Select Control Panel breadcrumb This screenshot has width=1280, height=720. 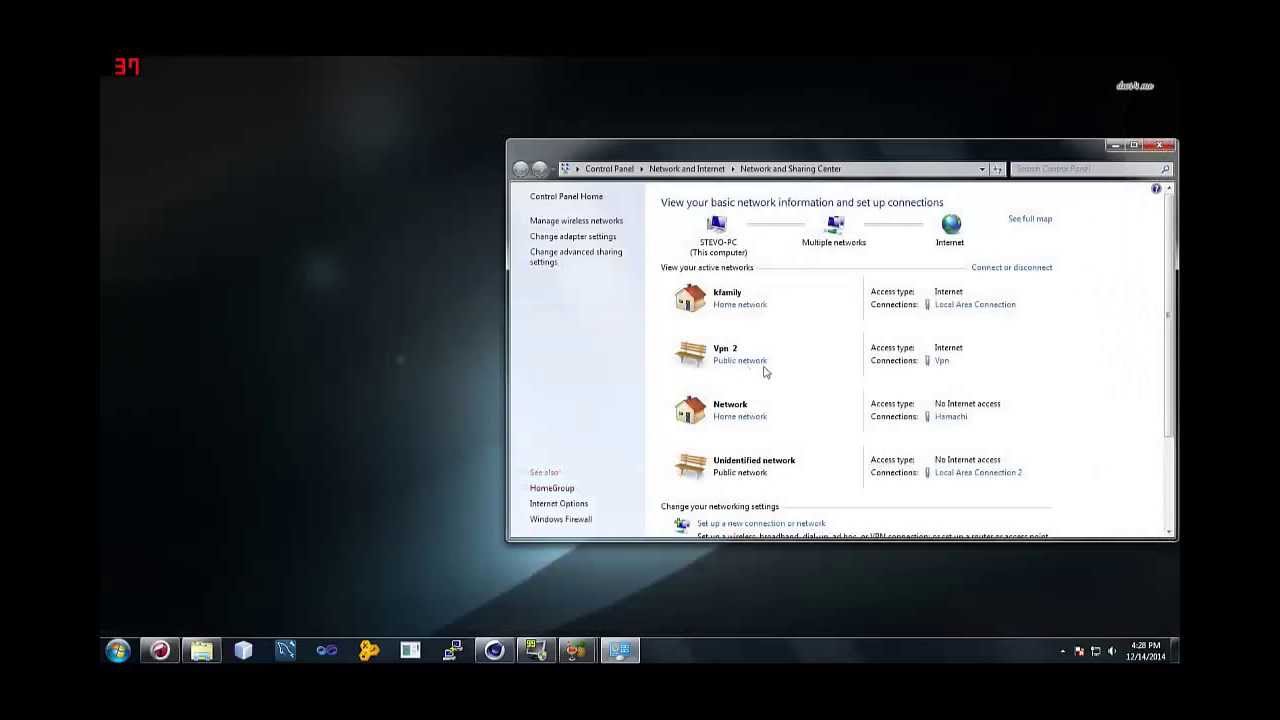pyautogui.click(x=610, y=169)
